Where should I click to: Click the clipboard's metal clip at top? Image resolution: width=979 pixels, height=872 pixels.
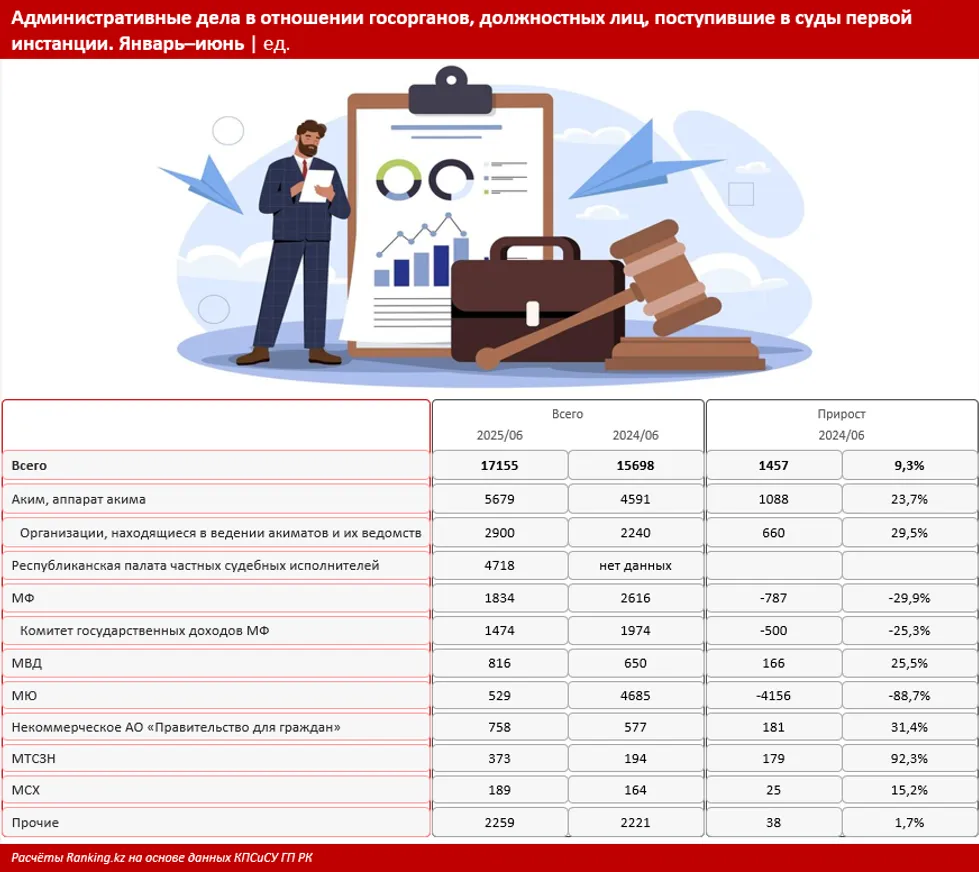[450, 97]
